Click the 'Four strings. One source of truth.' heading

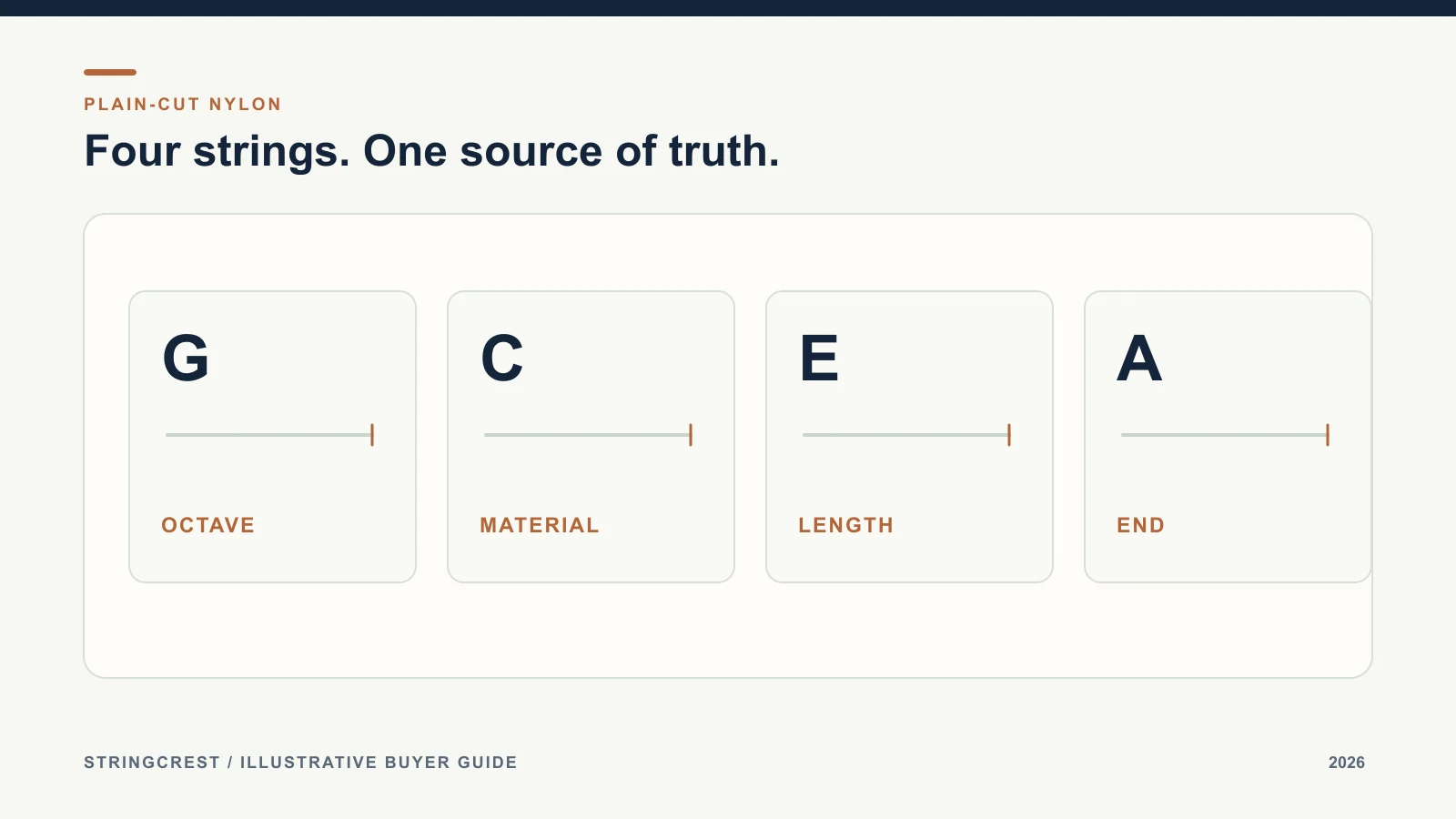point(431,151)
